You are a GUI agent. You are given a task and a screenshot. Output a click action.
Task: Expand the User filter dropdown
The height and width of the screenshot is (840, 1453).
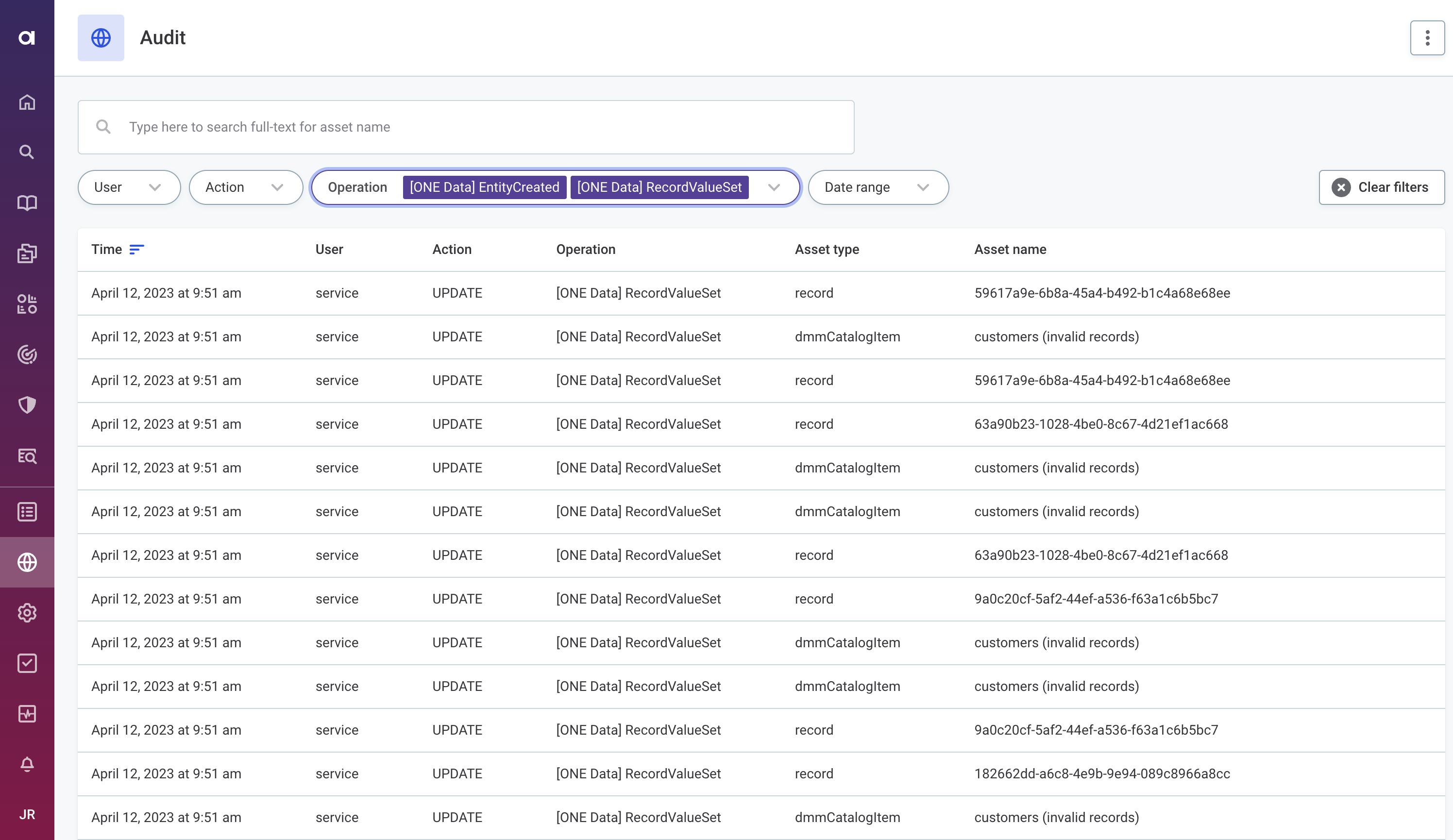[x=129, y=187]
